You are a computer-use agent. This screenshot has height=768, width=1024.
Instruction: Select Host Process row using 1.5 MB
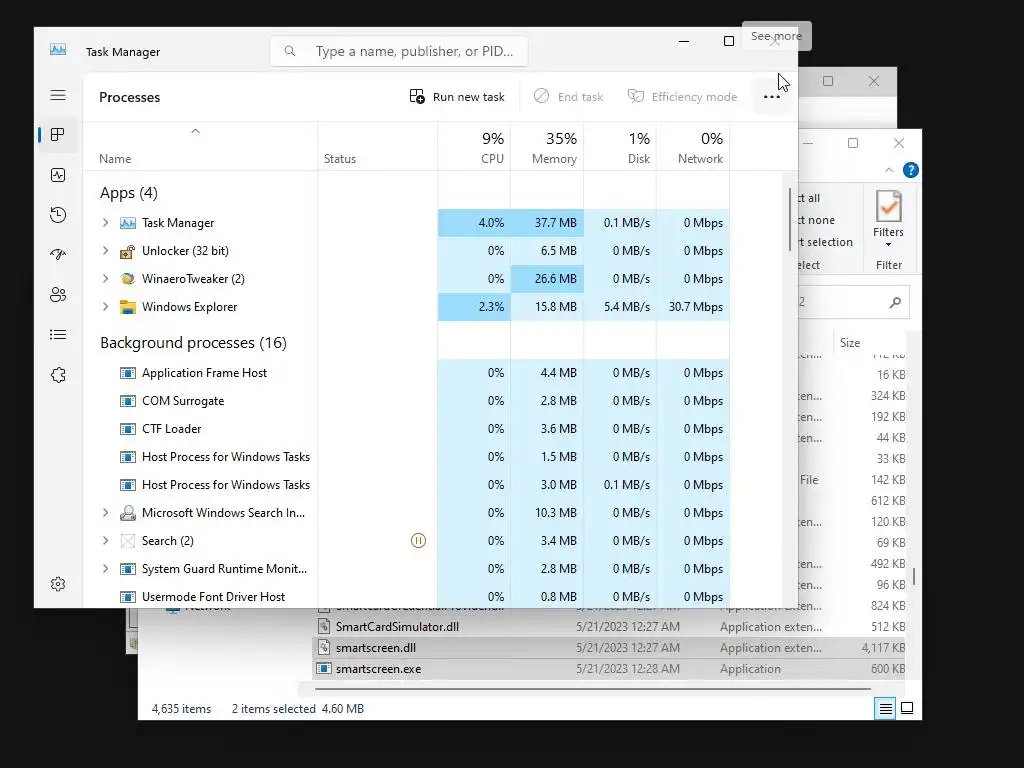(x=406, y=457)
